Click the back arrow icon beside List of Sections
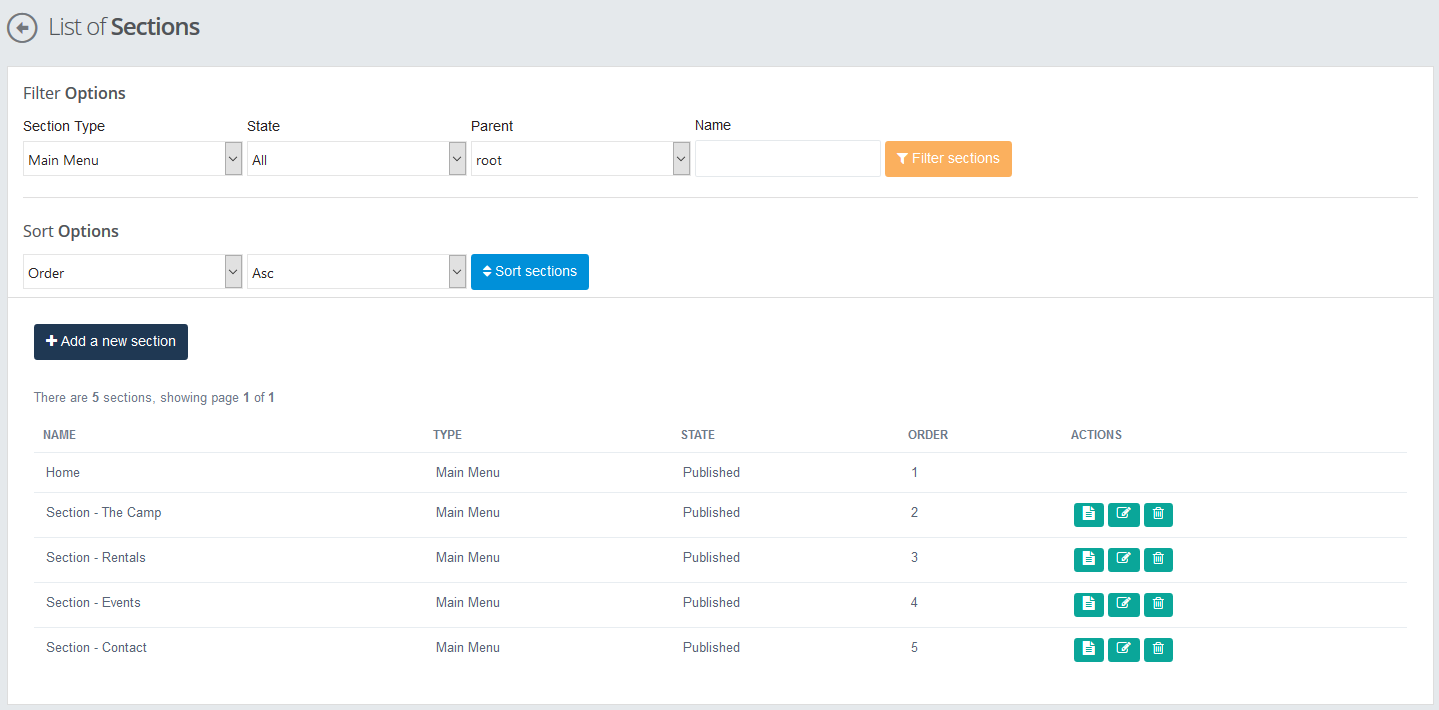1439x710 pixels. point(22,28)
